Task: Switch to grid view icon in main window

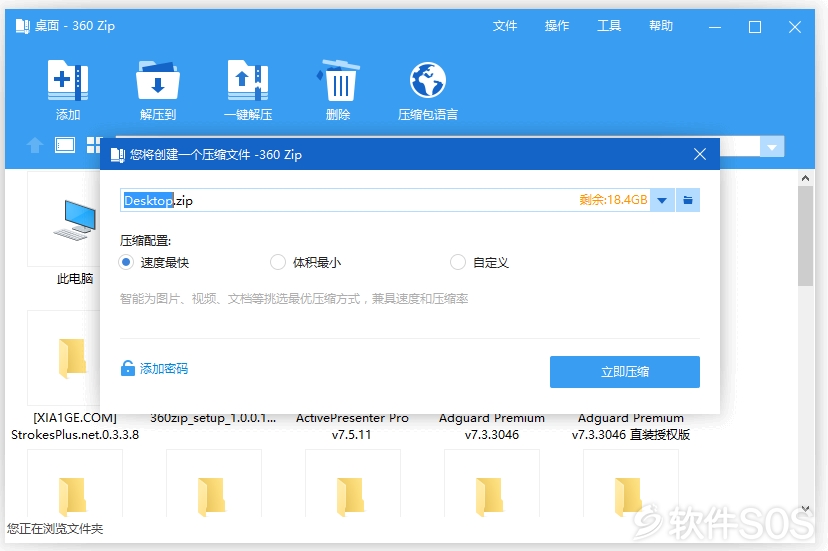Action: (93, 145)
